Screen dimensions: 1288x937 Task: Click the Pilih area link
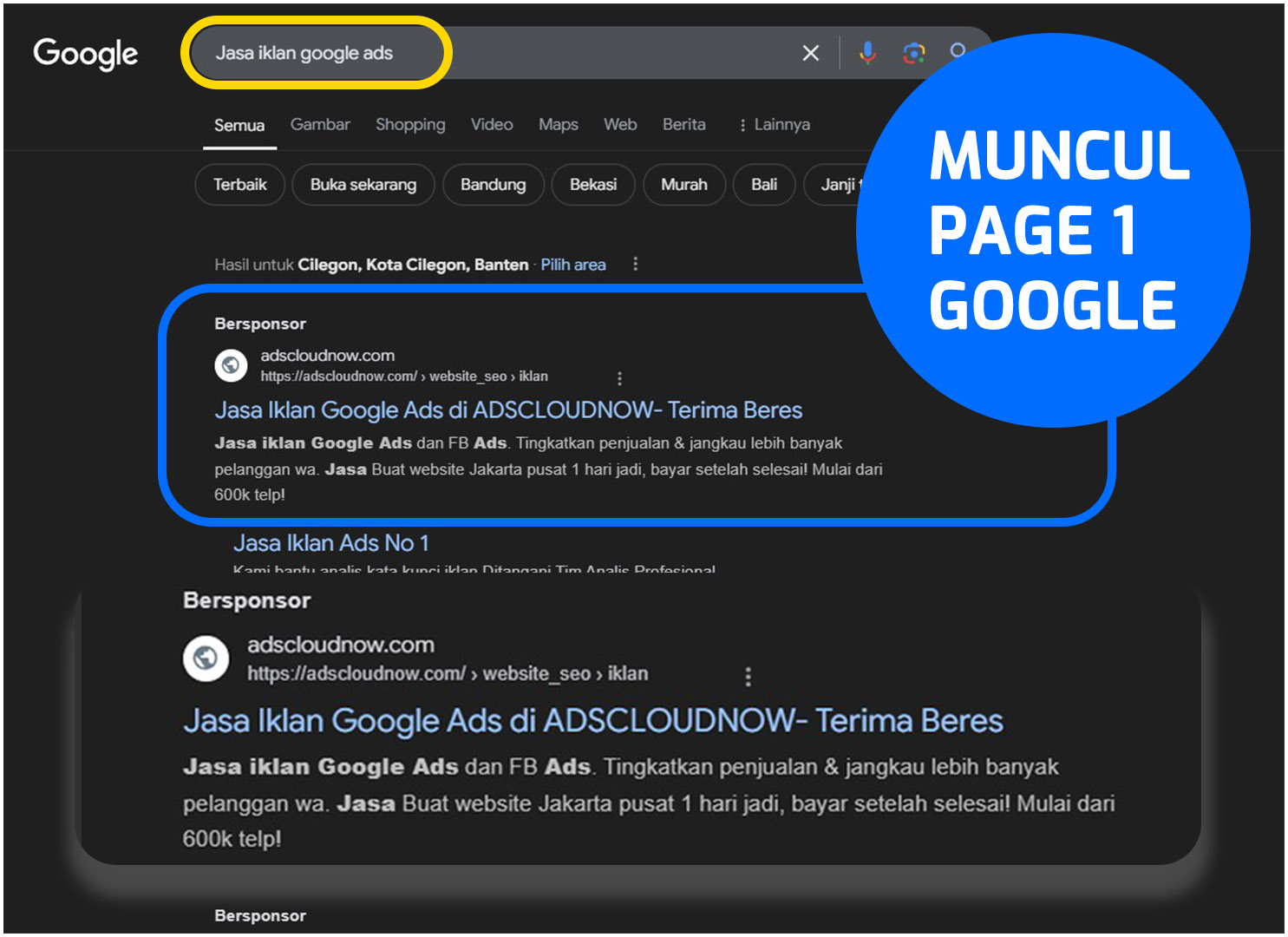tap(573, 265)
